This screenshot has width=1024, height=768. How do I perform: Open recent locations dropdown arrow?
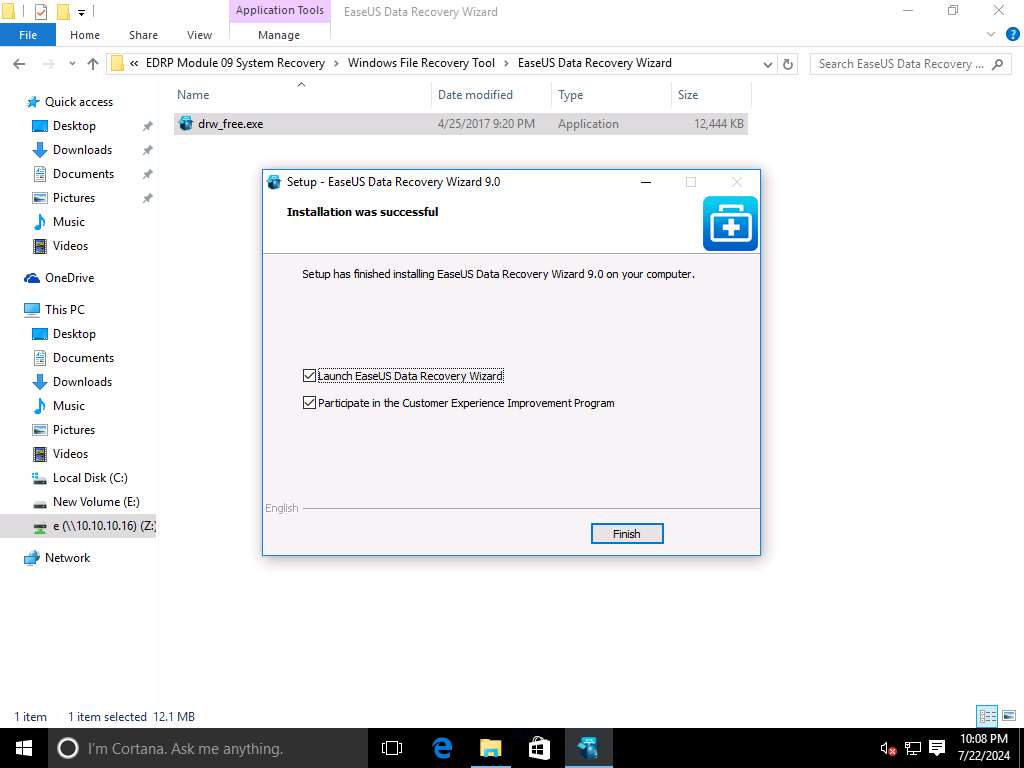point(72,64)
